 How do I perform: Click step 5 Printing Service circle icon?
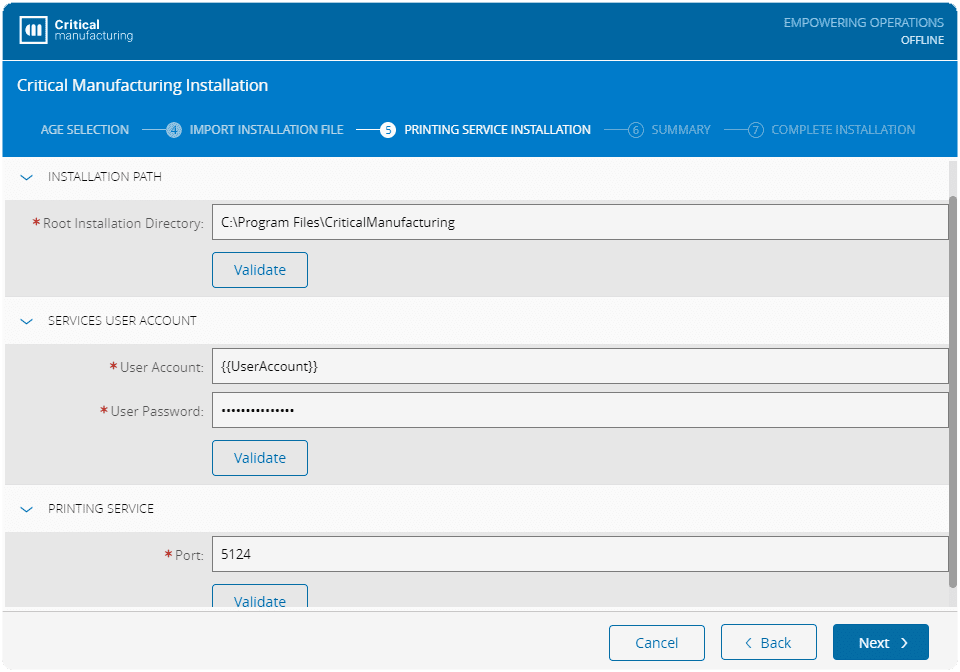tap(388, 130)
